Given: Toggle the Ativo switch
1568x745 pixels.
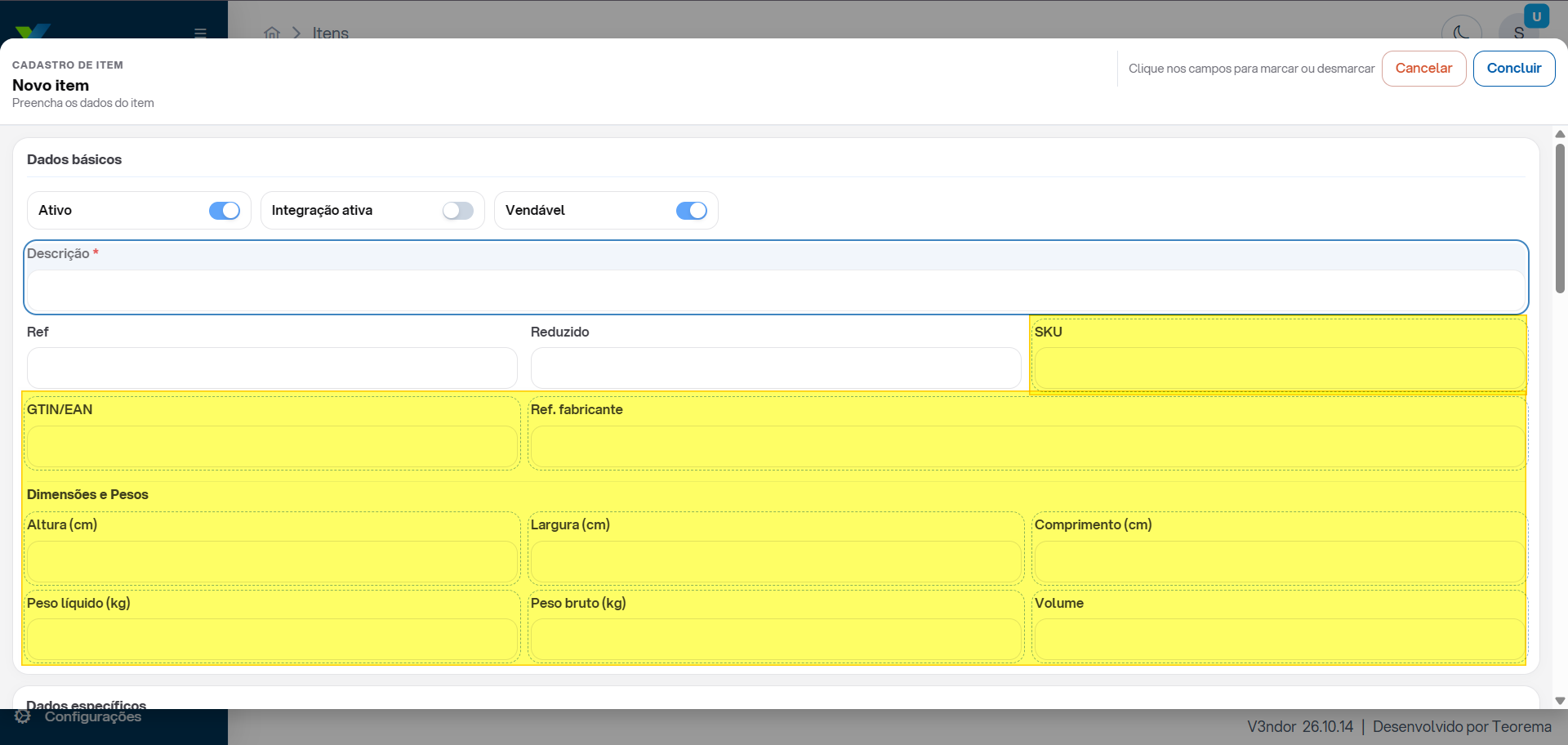Looking at the screenshot, I should [225, 211].
